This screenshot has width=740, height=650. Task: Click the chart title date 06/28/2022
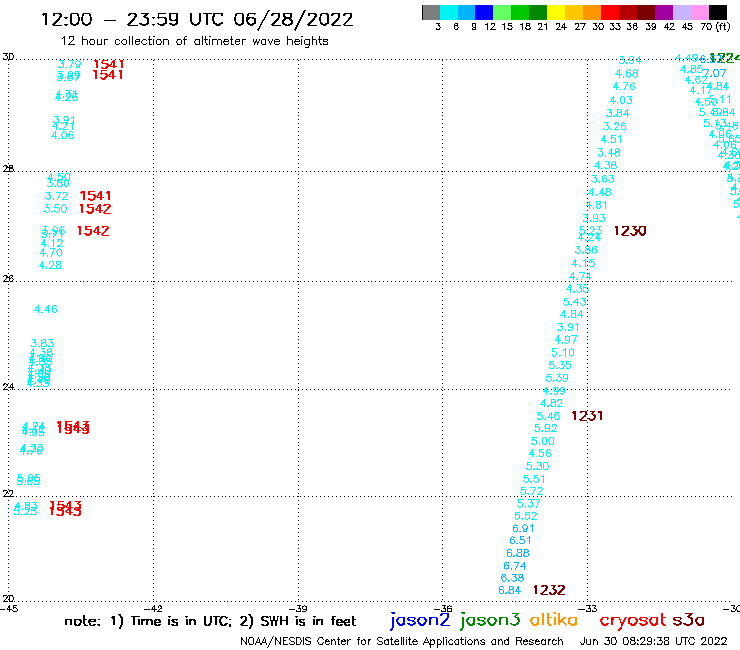(x=293, y=20)
